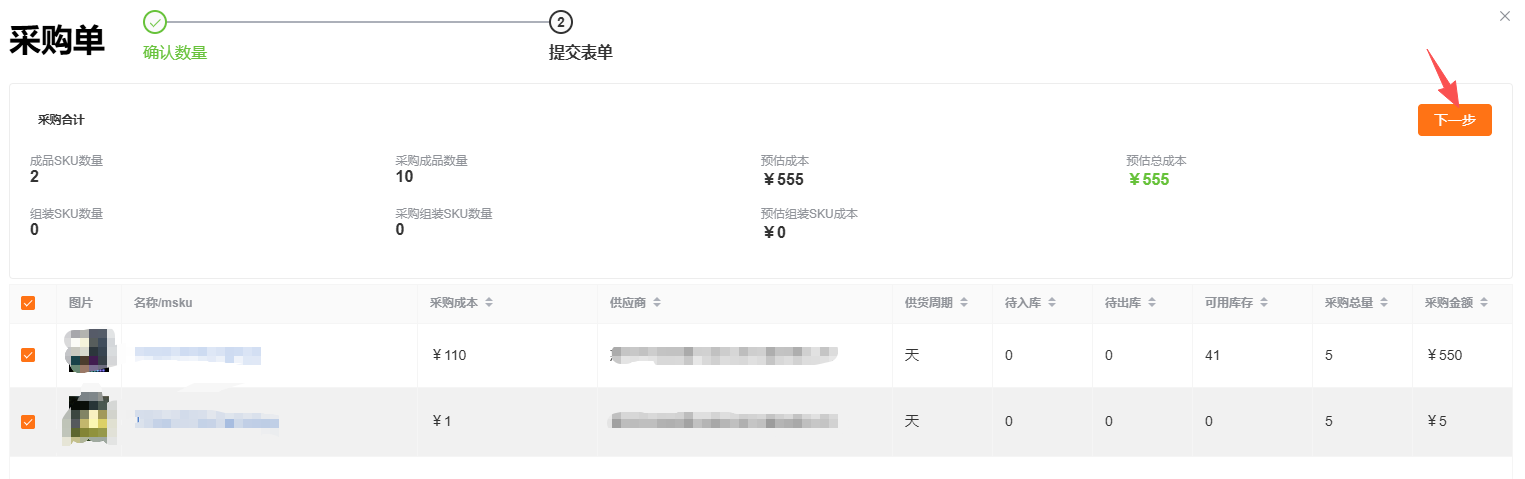Click the first product thumbnail image

pyautogui.click(x=87, y=351)
